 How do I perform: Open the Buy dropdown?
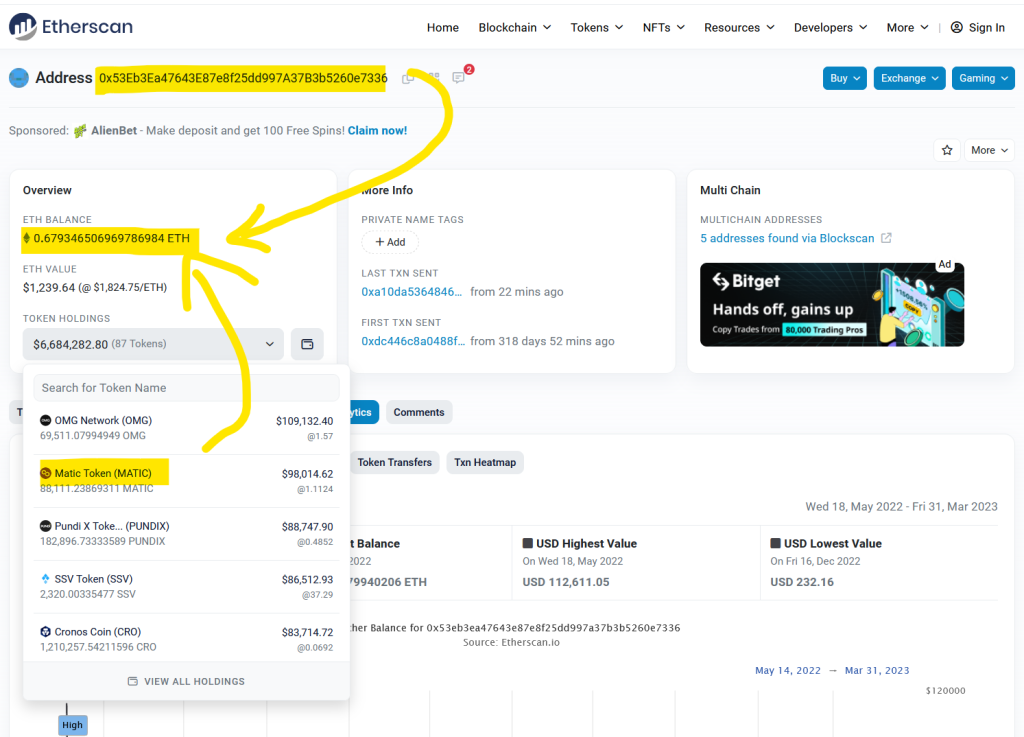point(844,78)
